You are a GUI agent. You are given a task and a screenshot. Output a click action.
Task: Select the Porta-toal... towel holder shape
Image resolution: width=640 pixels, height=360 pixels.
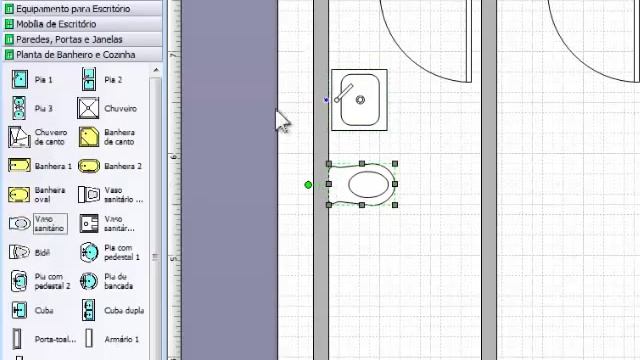pyautogui.click(x=43, y=339)
